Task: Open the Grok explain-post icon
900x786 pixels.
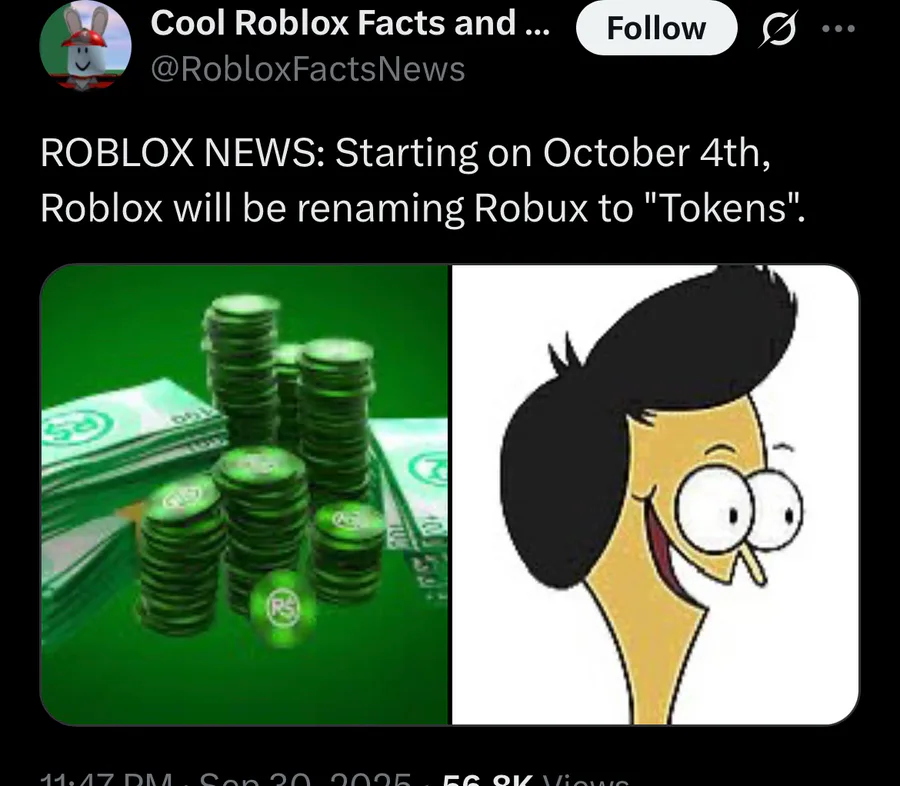Action: 778,28
